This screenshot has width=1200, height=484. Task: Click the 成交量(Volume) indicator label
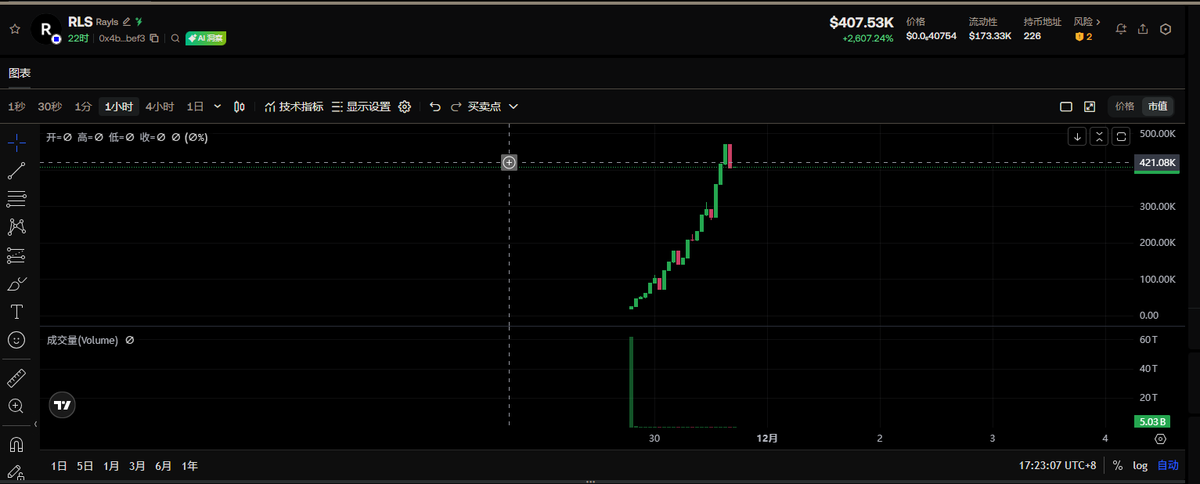point(82,340)
